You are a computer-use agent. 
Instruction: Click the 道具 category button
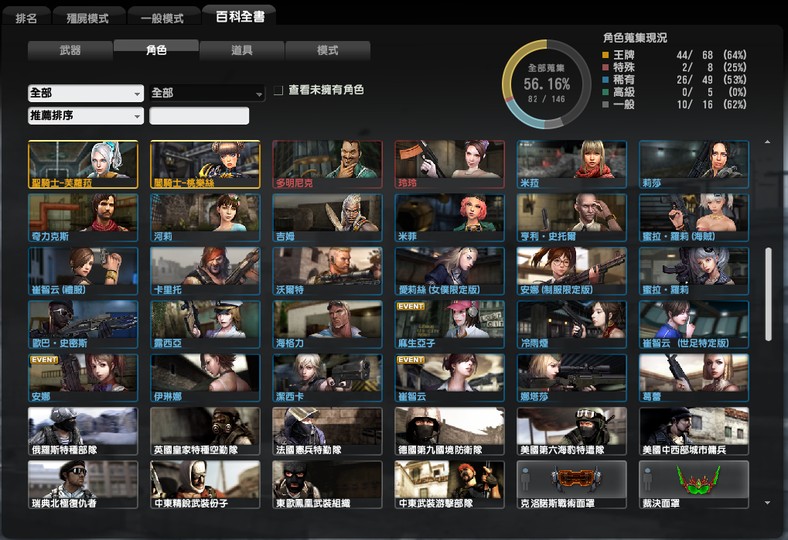tap(242, 51)
